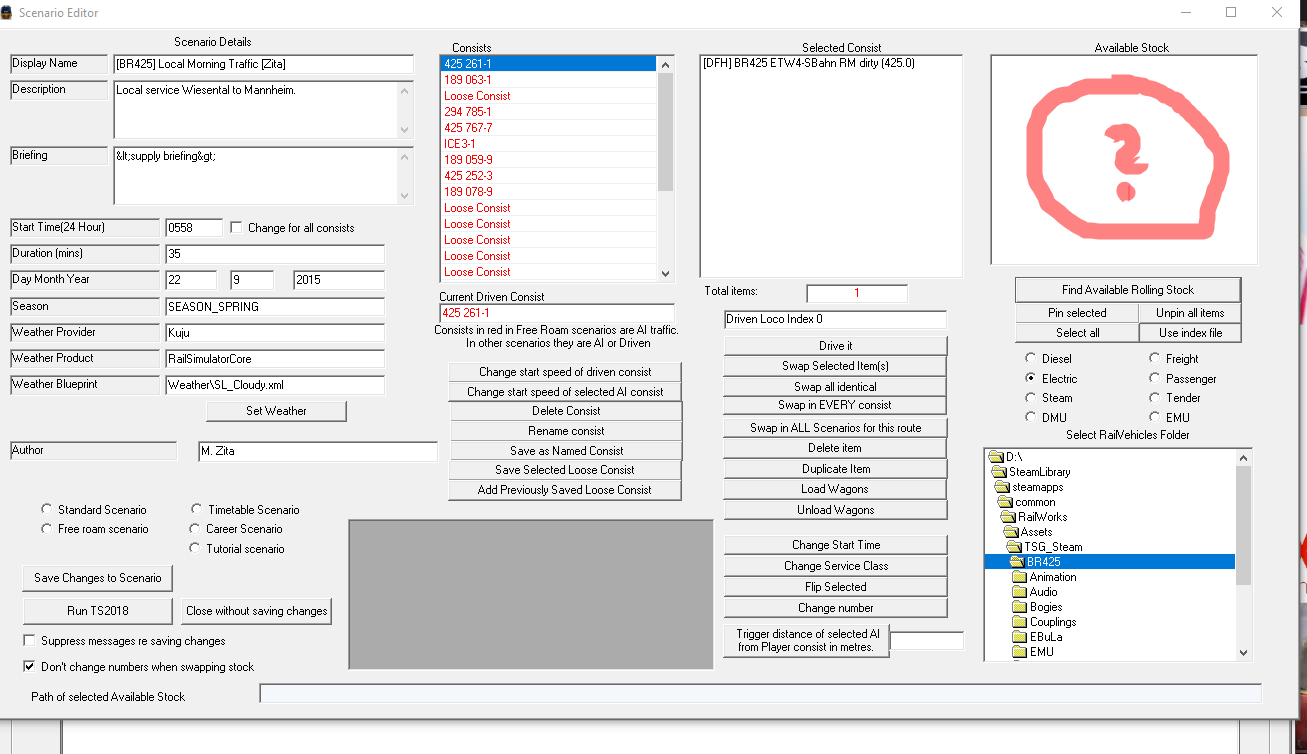Tick Change for all consists checkbox
1307x754 pixels.
(237, 228)
